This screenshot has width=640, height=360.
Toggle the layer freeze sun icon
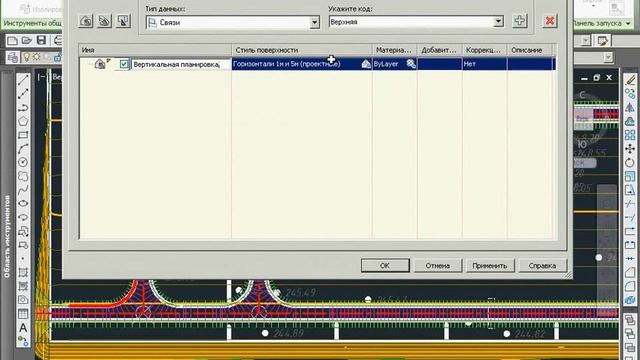(37, 58)
